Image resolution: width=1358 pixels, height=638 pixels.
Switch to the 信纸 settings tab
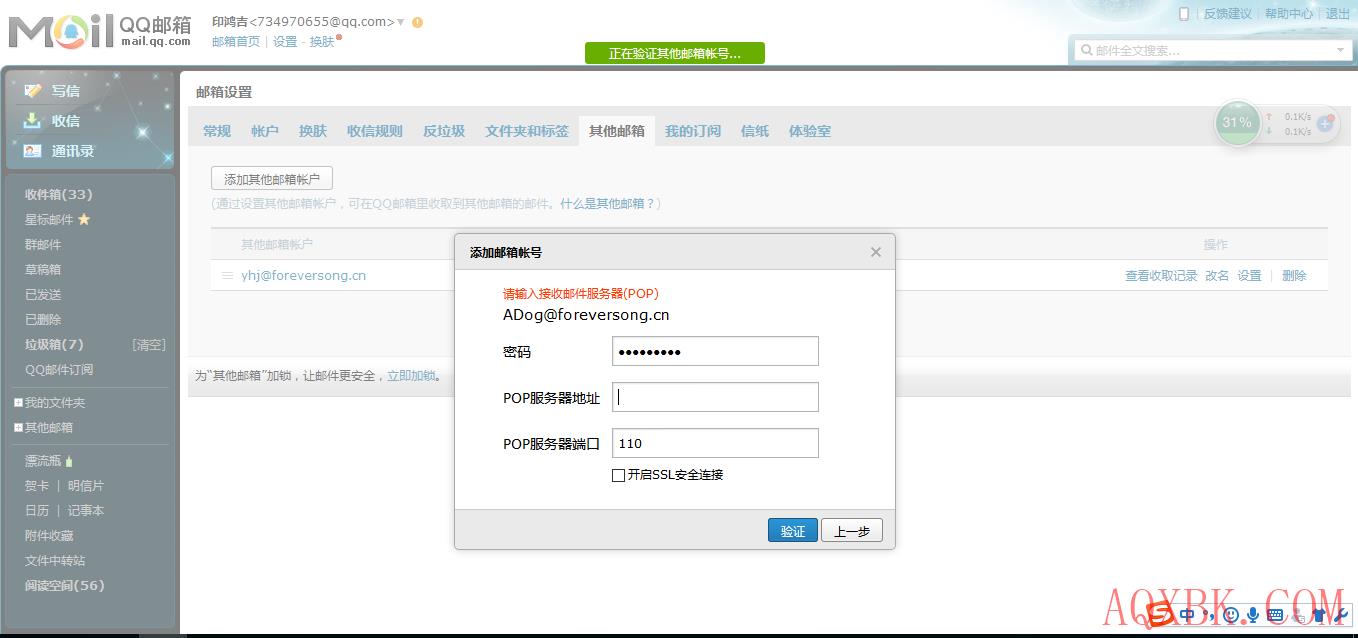pyautogui.click(x=755, y=131)
